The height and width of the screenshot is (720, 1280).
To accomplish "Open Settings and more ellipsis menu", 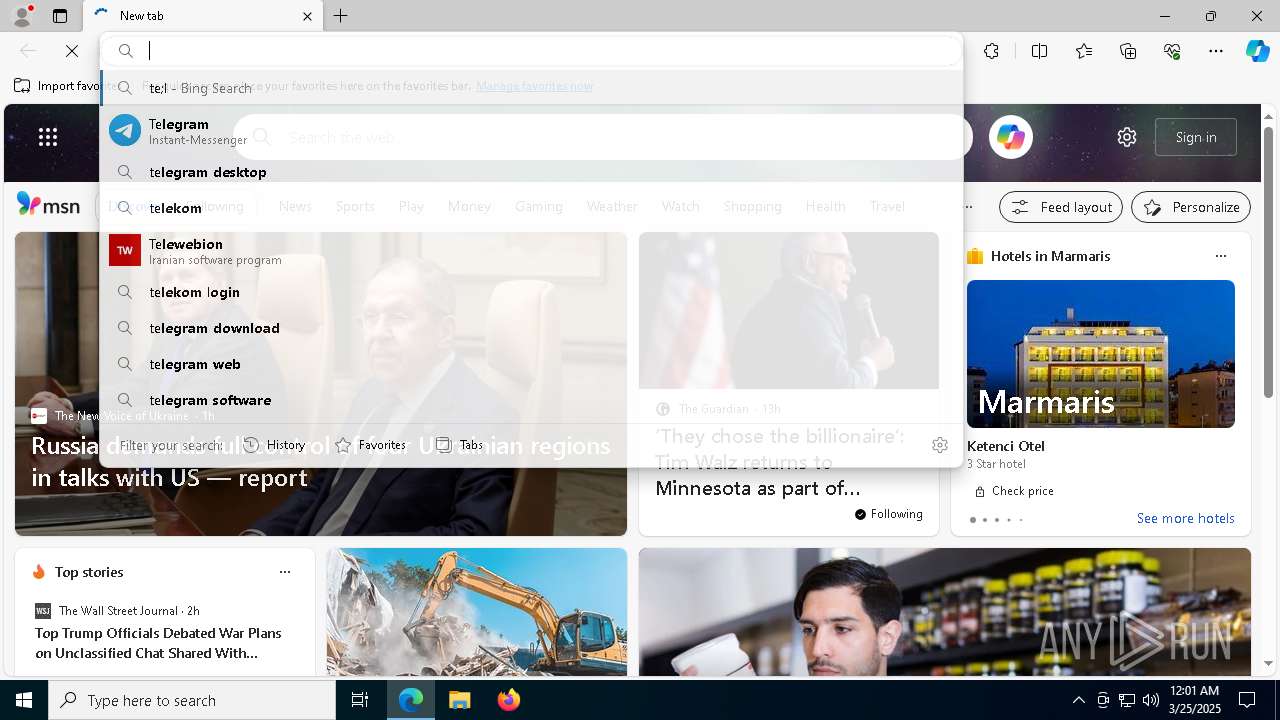I will [1216, 51].
